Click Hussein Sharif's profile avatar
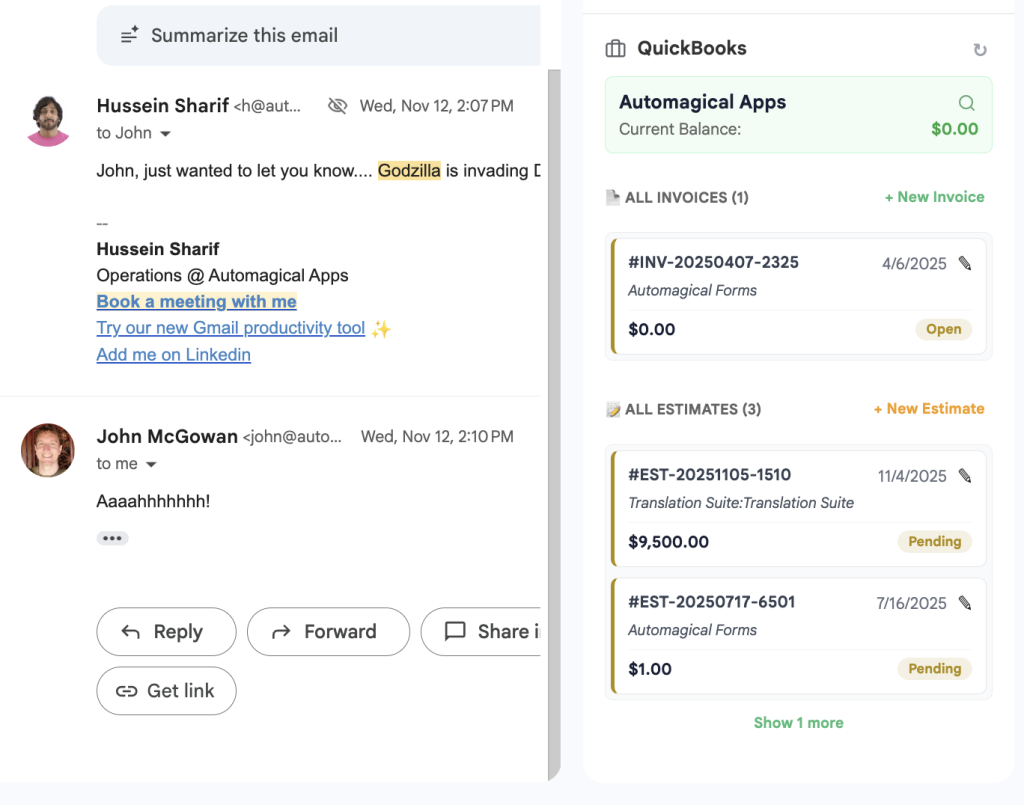 pos(49,121)
